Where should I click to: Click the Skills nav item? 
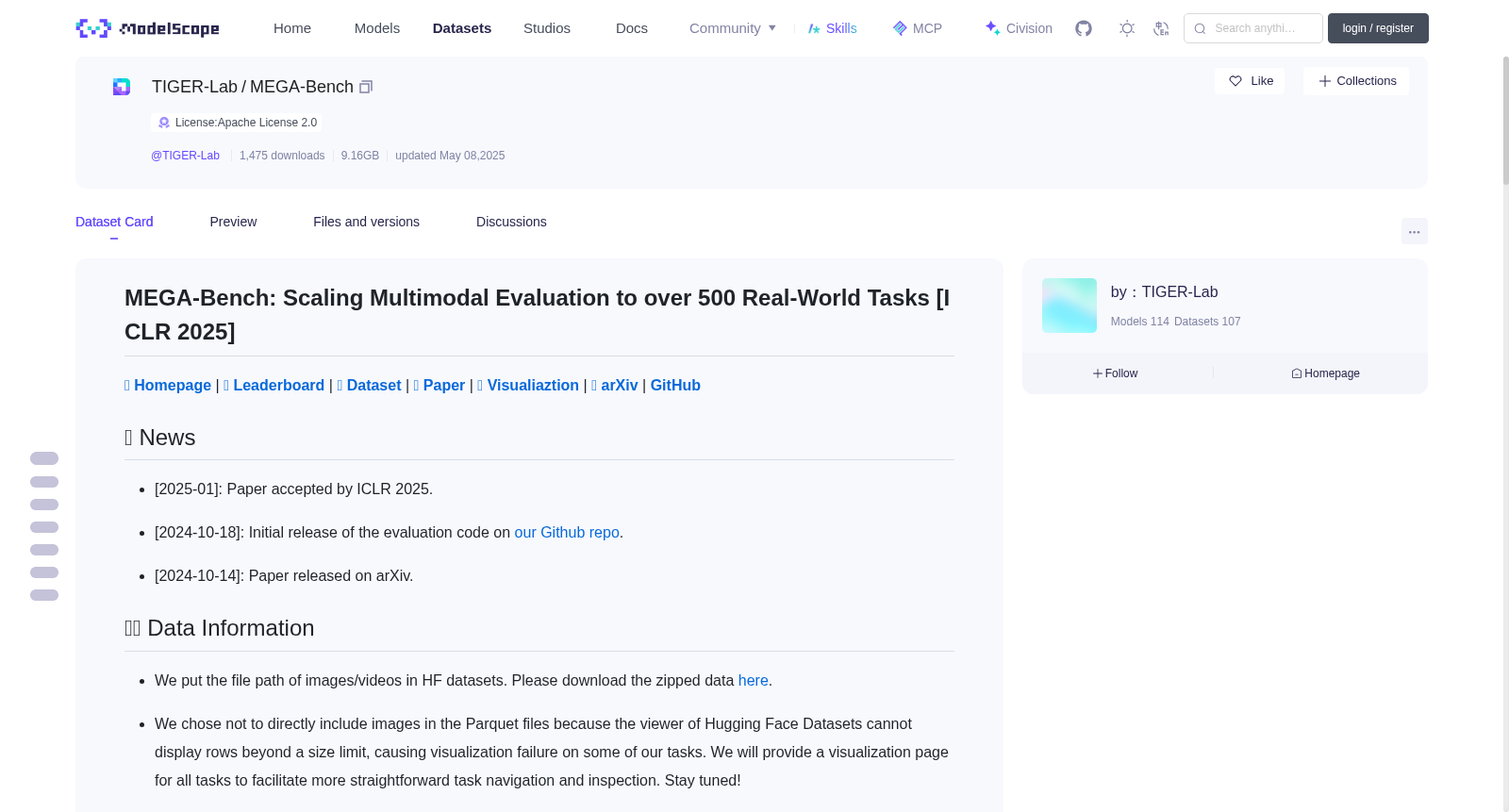[832, 28]
